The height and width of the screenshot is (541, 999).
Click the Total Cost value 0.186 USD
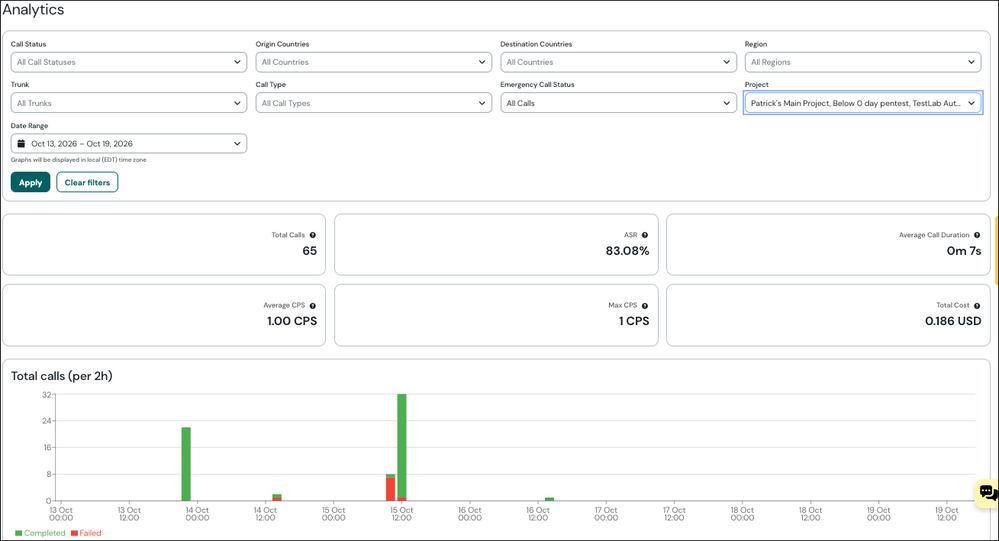953,321
